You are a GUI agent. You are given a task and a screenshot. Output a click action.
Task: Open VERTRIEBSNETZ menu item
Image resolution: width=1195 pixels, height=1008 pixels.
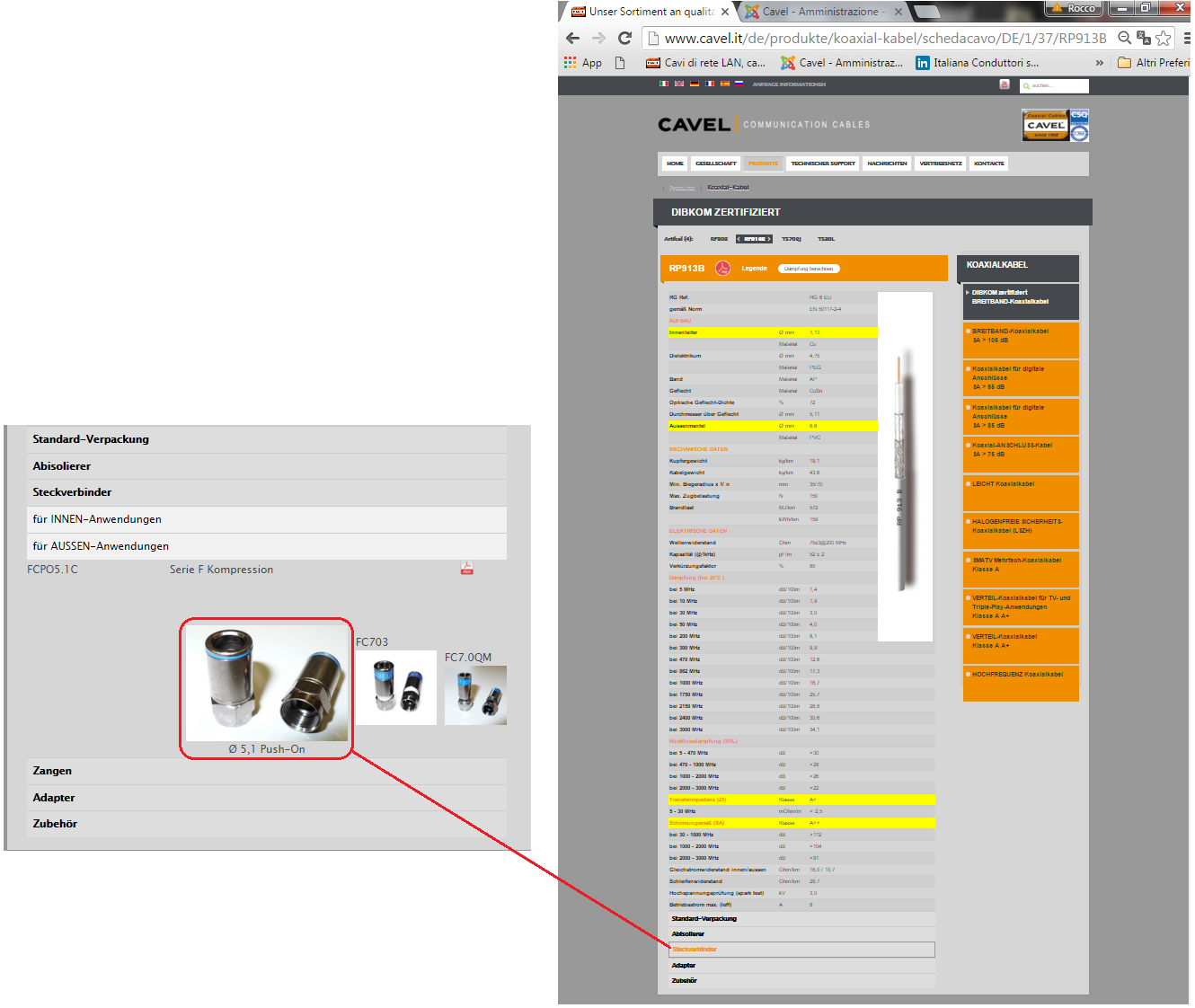pyautogui.click(x=941, y=164)
